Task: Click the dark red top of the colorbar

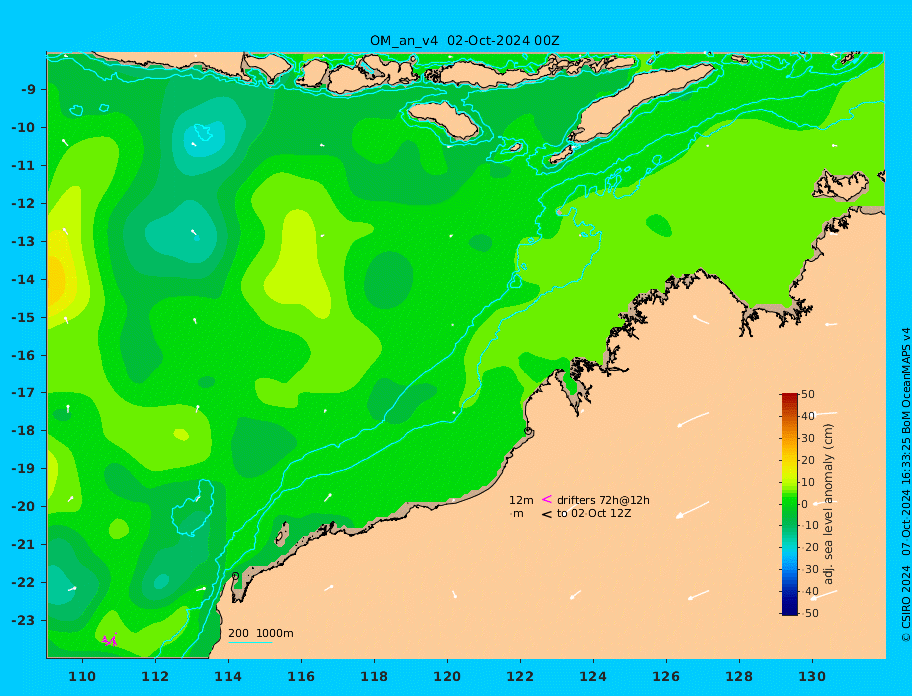Action: coord(789,397)
